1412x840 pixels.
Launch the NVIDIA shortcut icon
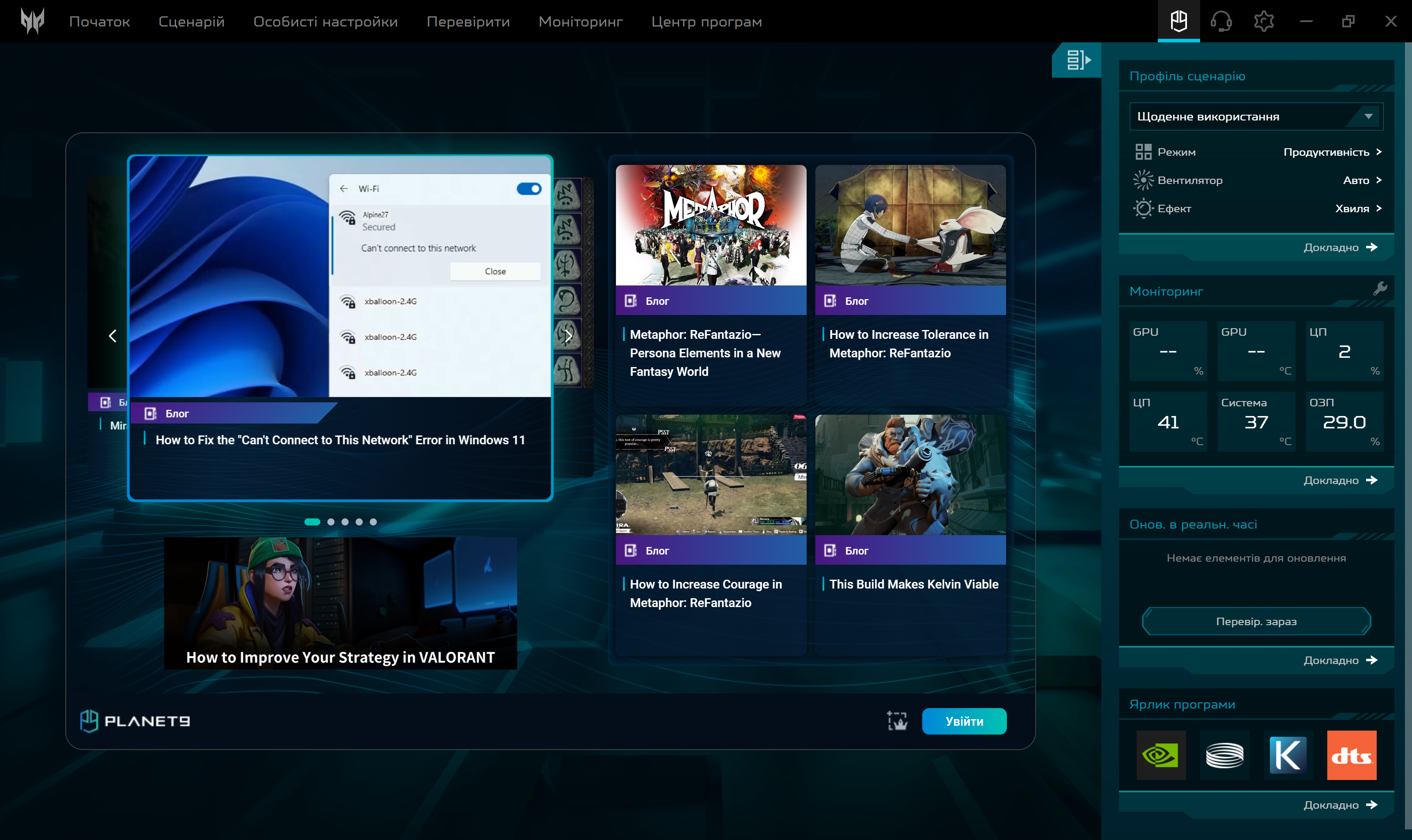coord(1160,755)
